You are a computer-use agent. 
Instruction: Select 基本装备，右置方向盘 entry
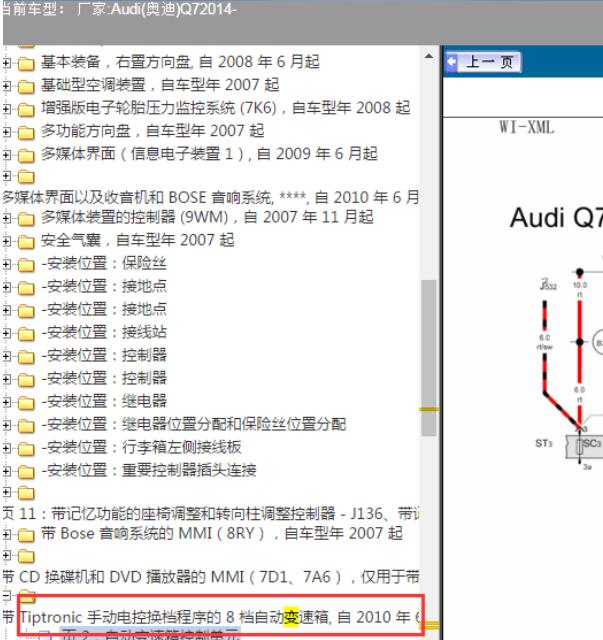pyautogui.click(x=180, y=62)
